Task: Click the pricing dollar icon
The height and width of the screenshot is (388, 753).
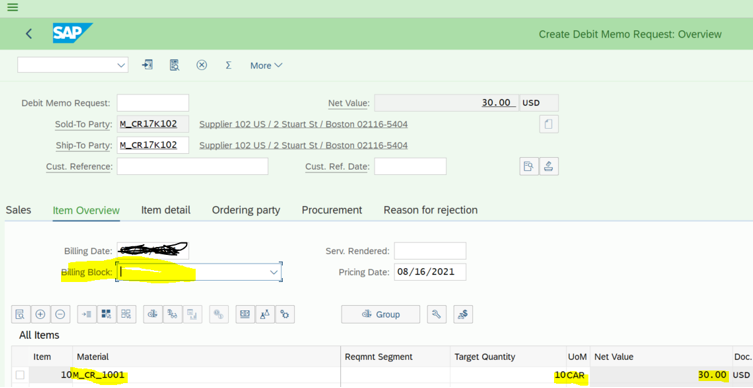Action: click(463, 314)
